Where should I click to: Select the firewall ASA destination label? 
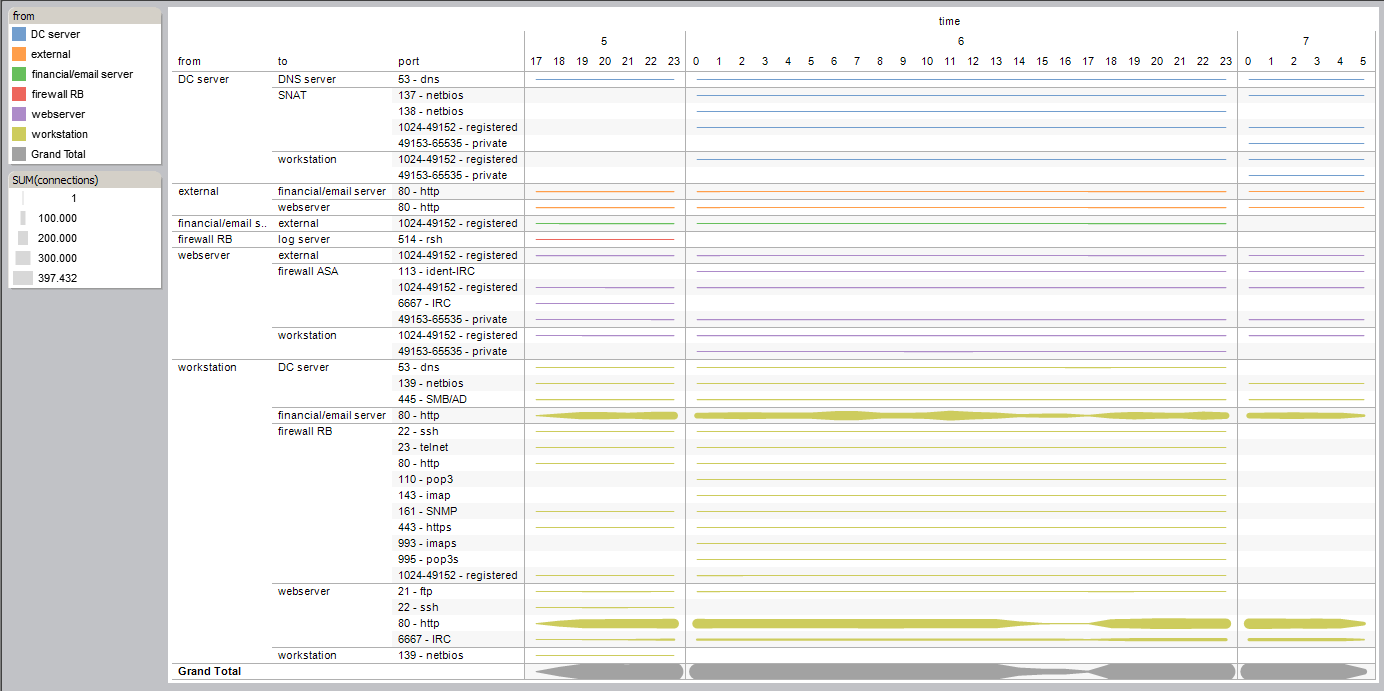click(310, 271)
